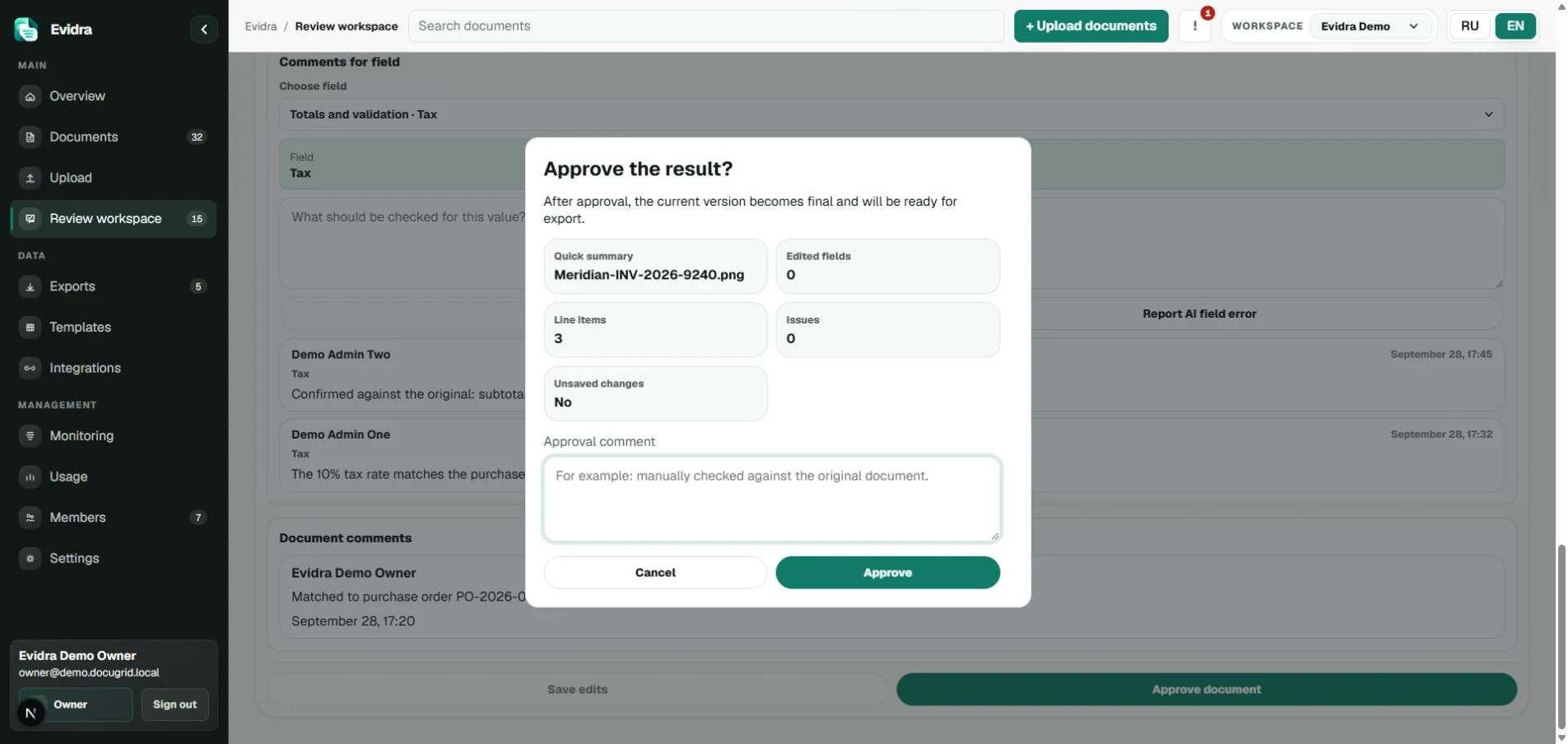1568x744 pixels.
Task: Click the Demo Admin One comment author
Action: [341, 435]
